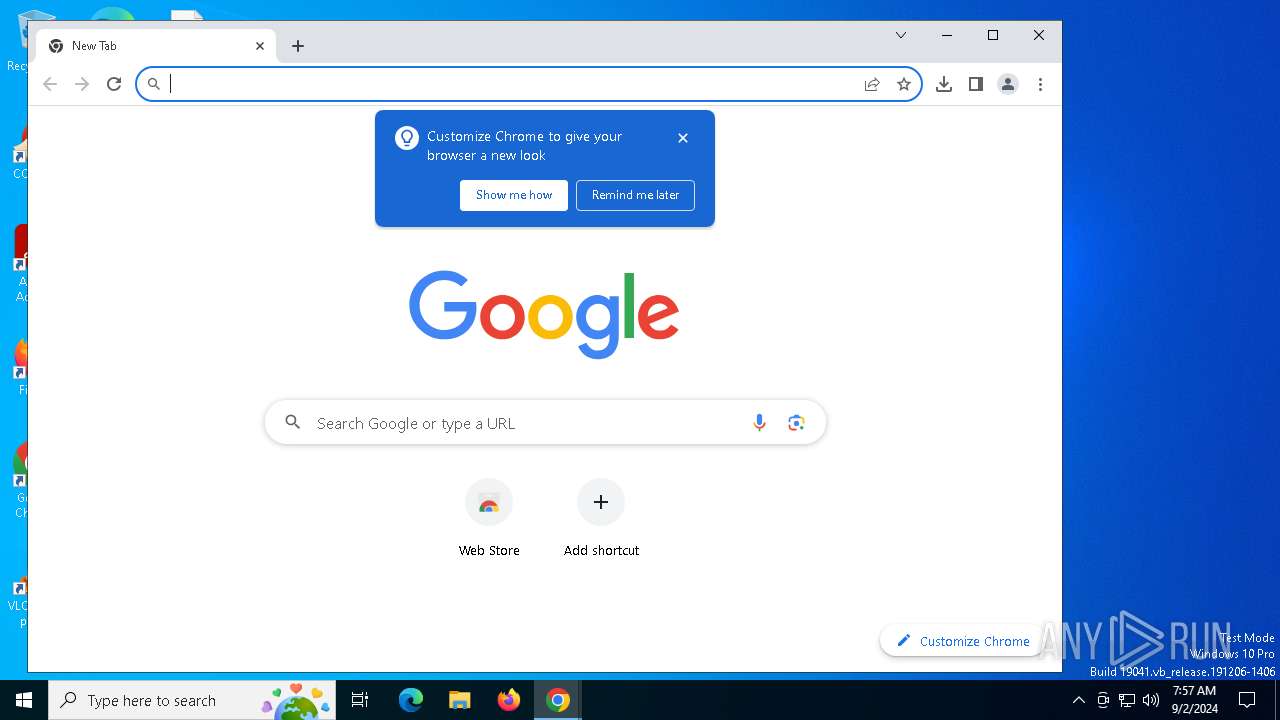
Task: Start voice search with the microphone icon
Action: (x=759, y=423)
